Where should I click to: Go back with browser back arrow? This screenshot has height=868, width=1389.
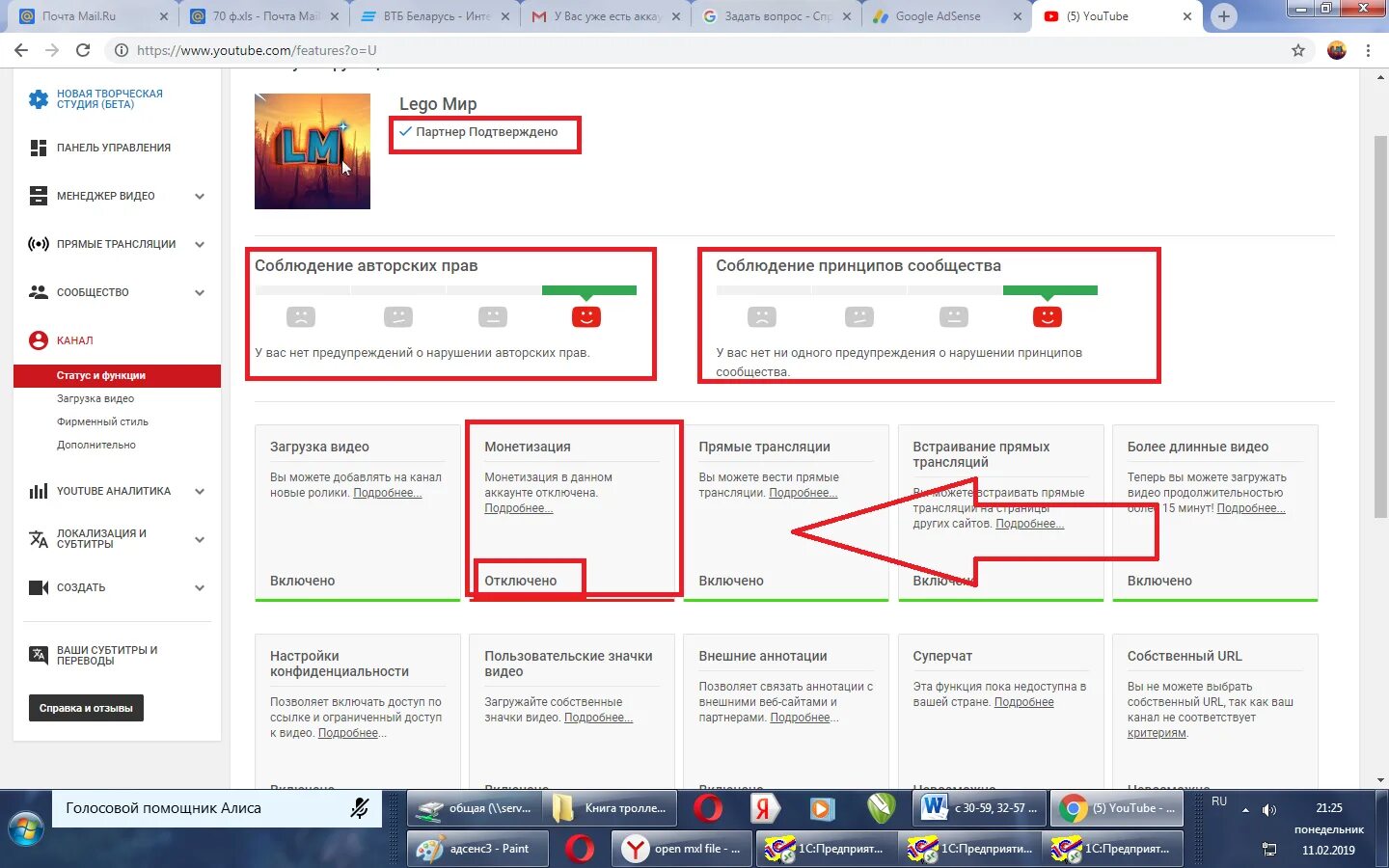click(21, 50)
